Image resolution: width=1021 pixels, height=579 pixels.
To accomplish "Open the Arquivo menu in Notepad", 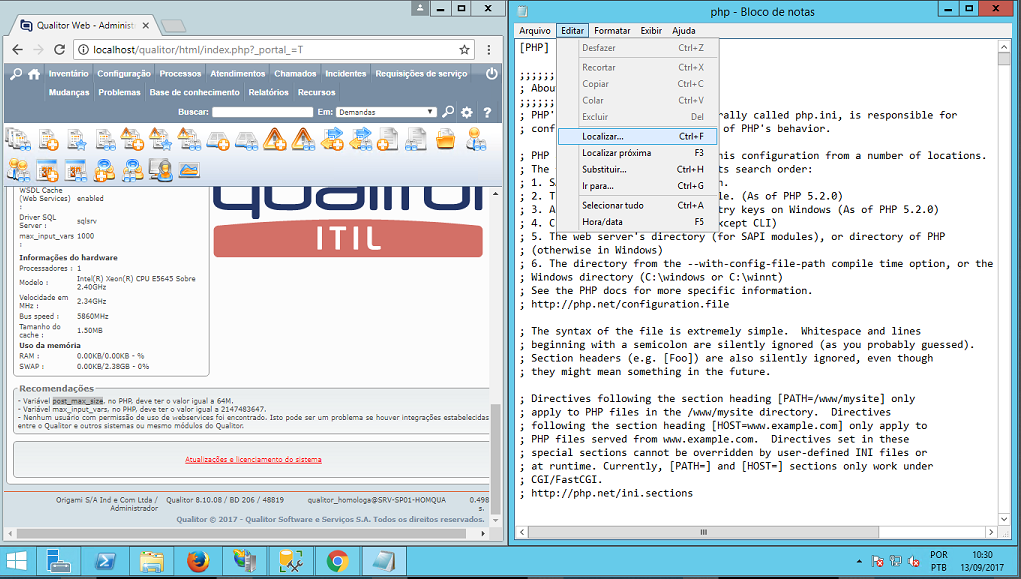I will 535,31.
